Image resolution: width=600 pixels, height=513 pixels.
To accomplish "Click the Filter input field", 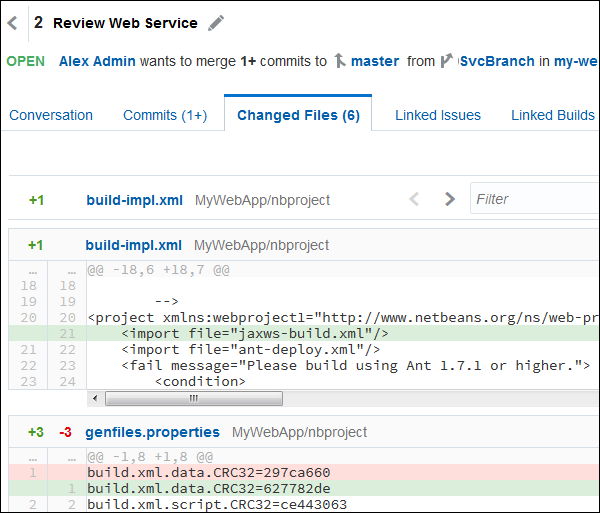I will [x=535, y=199].
